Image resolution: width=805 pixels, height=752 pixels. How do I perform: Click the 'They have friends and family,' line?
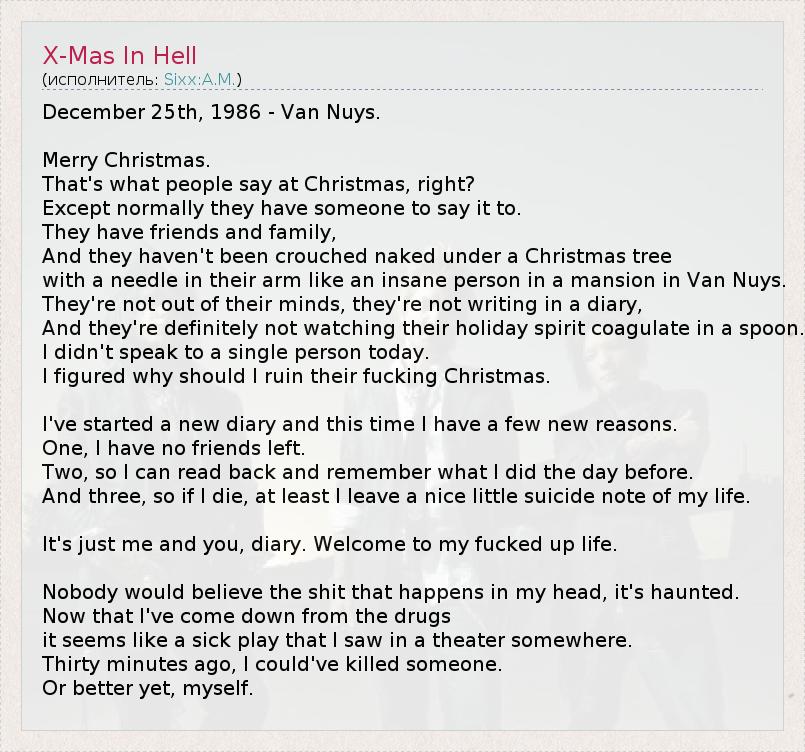tap(189, 232)
